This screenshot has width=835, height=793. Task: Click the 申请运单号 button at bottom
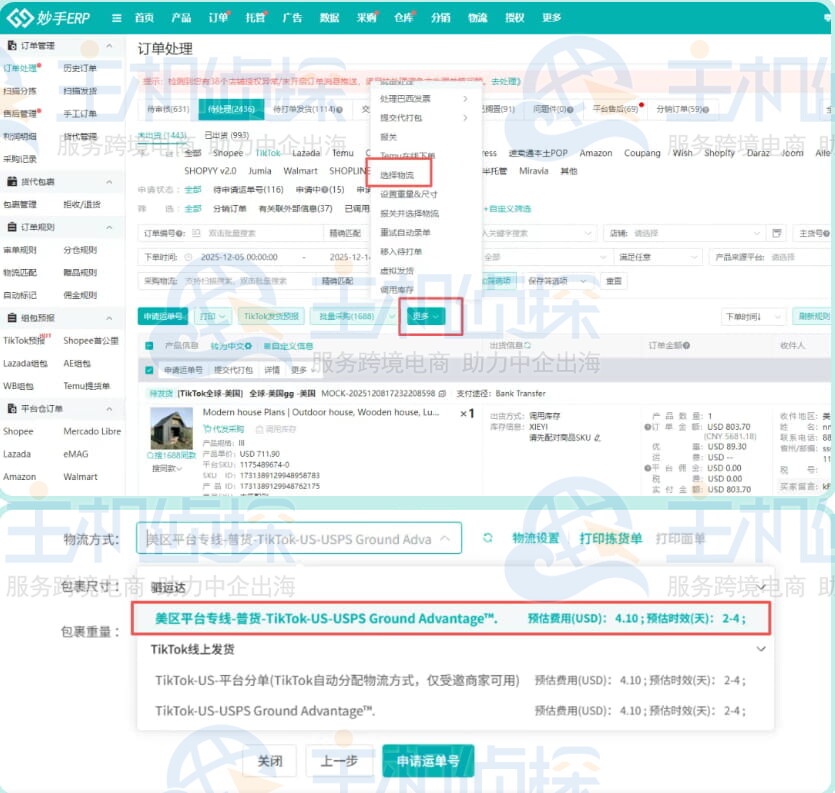pyautogui.click(x=428, y=760)
